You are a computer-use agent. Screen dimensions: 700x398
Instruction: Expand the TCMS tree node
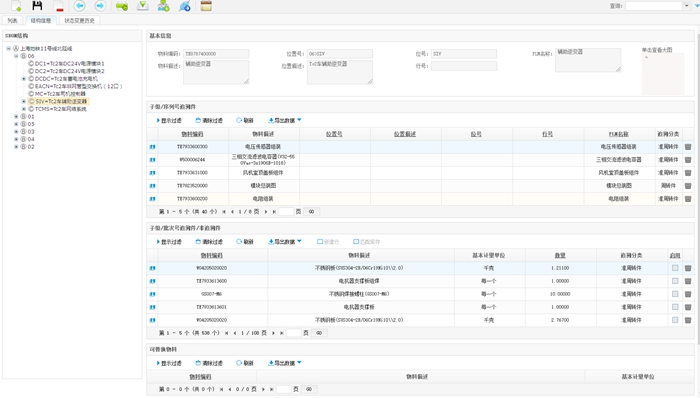pyautogui.click(x=24, y=109)
